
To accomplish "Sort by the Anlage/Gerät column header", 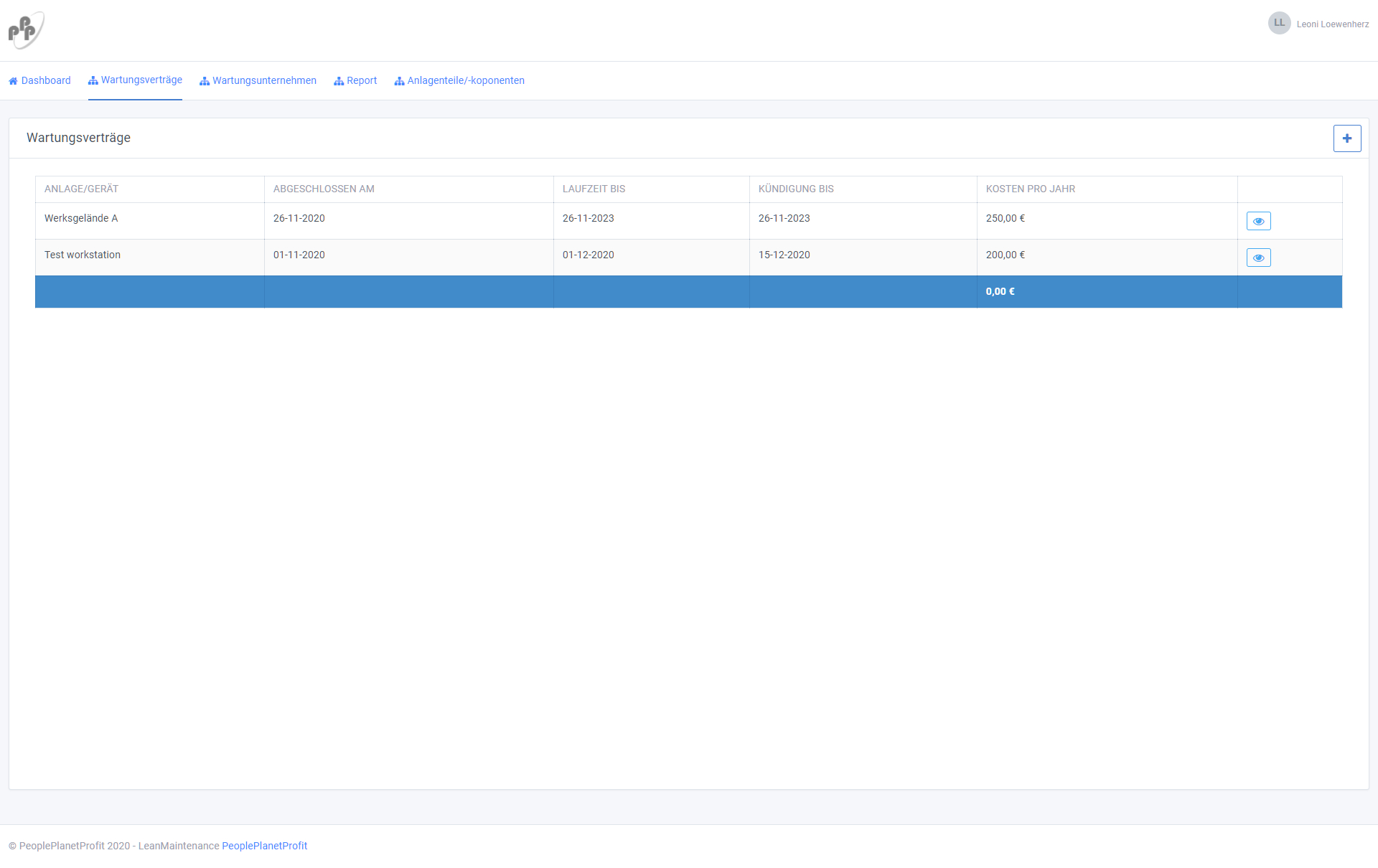I will (81, 189).
